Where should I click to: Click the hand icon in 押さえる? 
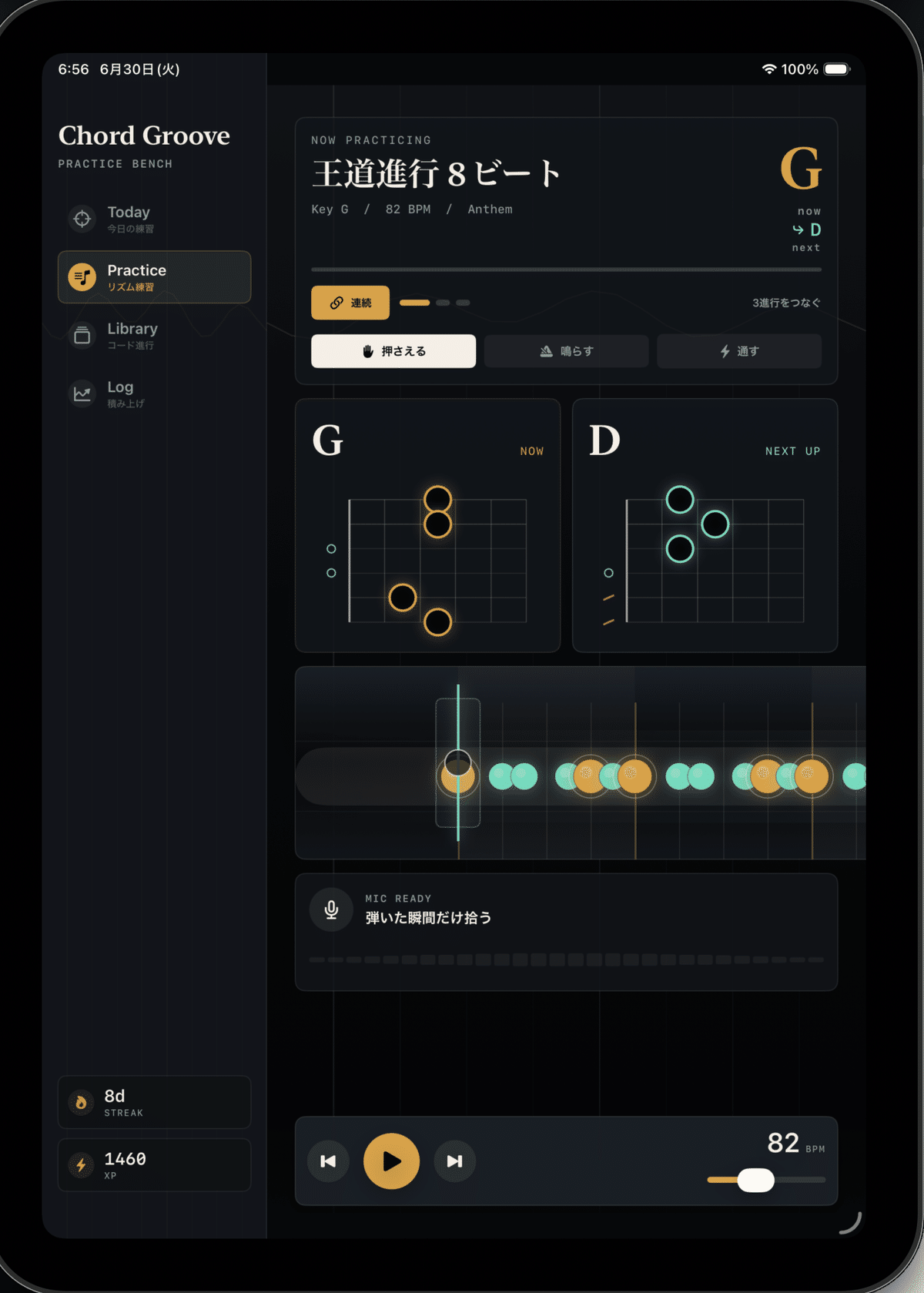point(368,351)
